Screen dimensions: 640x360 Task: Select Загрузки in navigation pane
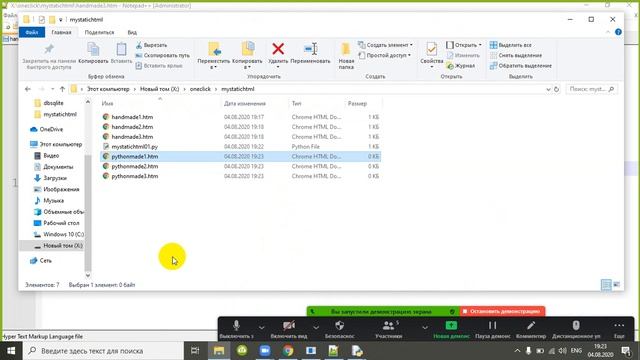[x=55, y=178]
